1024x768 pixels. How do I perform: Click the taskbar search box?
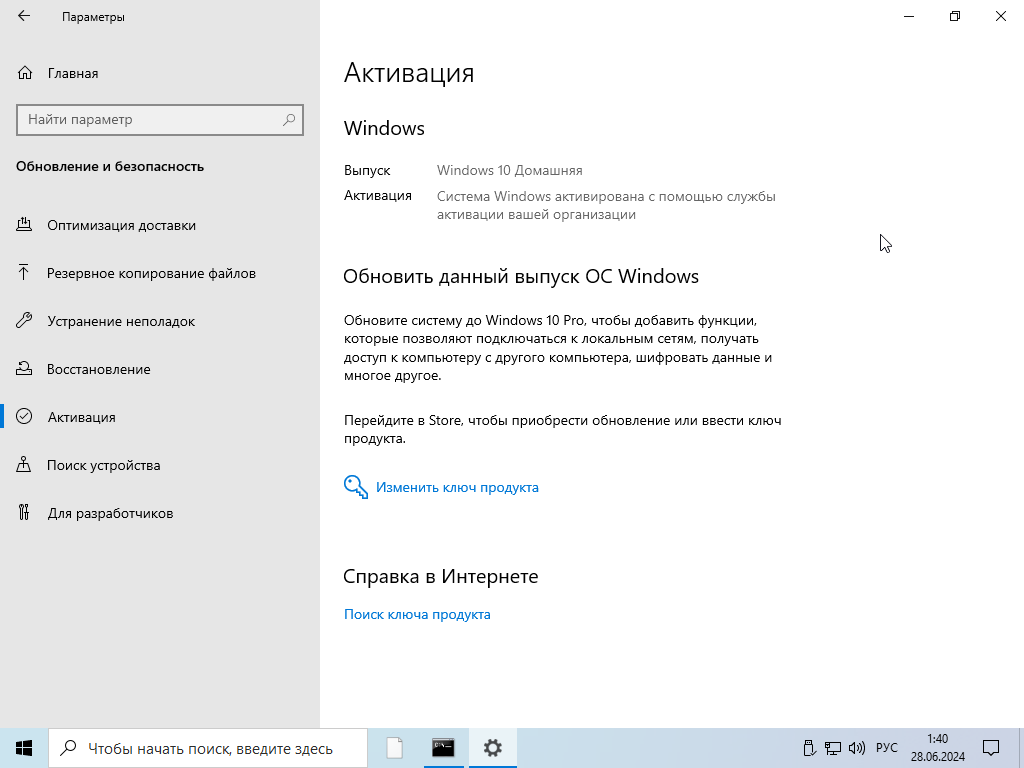tap(210, 748)
